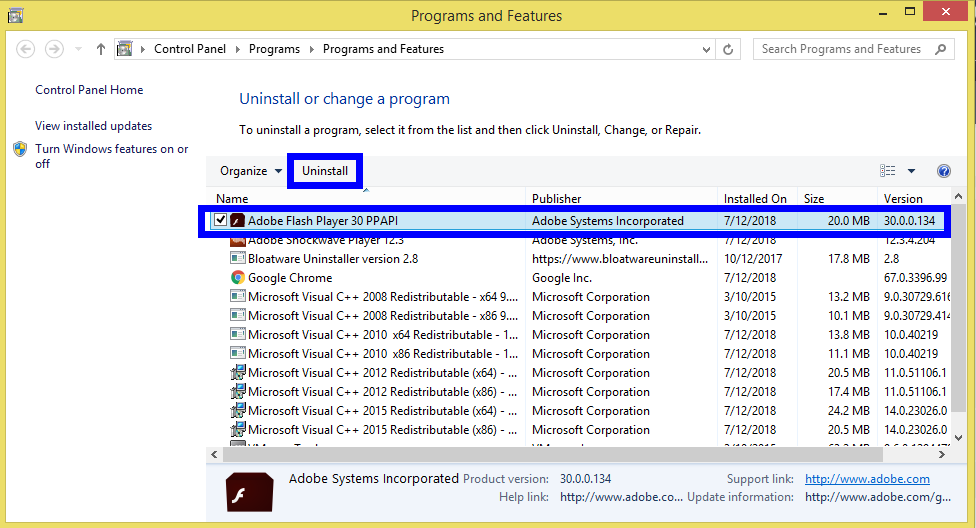
Task: Select the Google Chrome entry
Action: pyautogui.click(x=290, y=278)
